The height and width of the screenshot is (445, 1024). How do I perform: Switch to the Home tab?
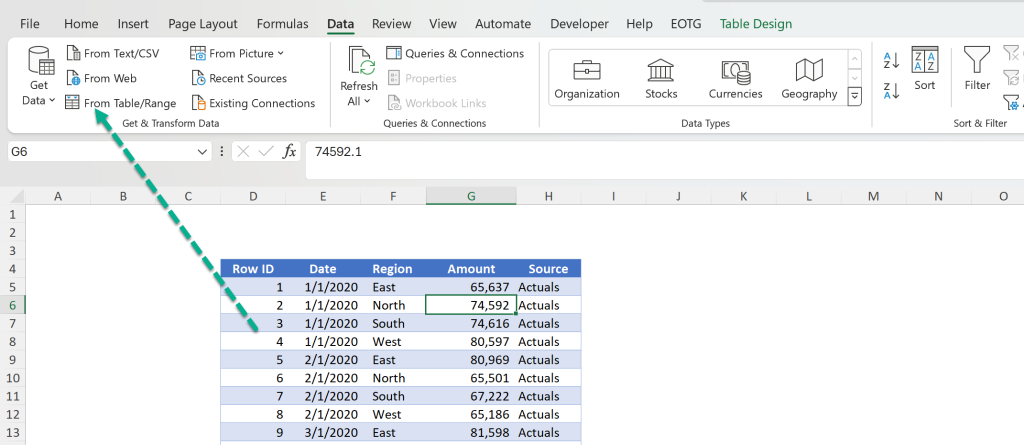(x=81, y=24)
